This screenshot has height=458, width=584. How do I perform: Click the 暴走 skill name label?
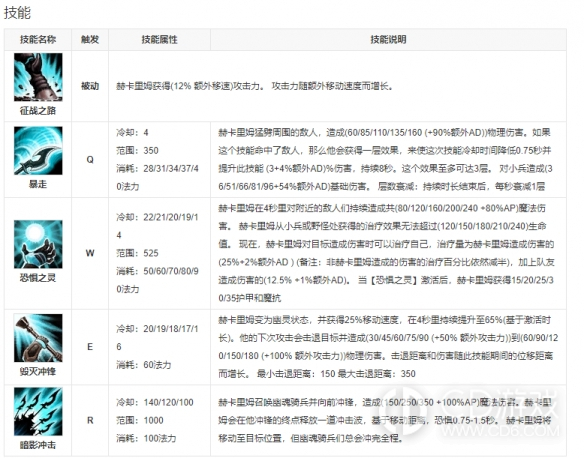pos(38,184)
